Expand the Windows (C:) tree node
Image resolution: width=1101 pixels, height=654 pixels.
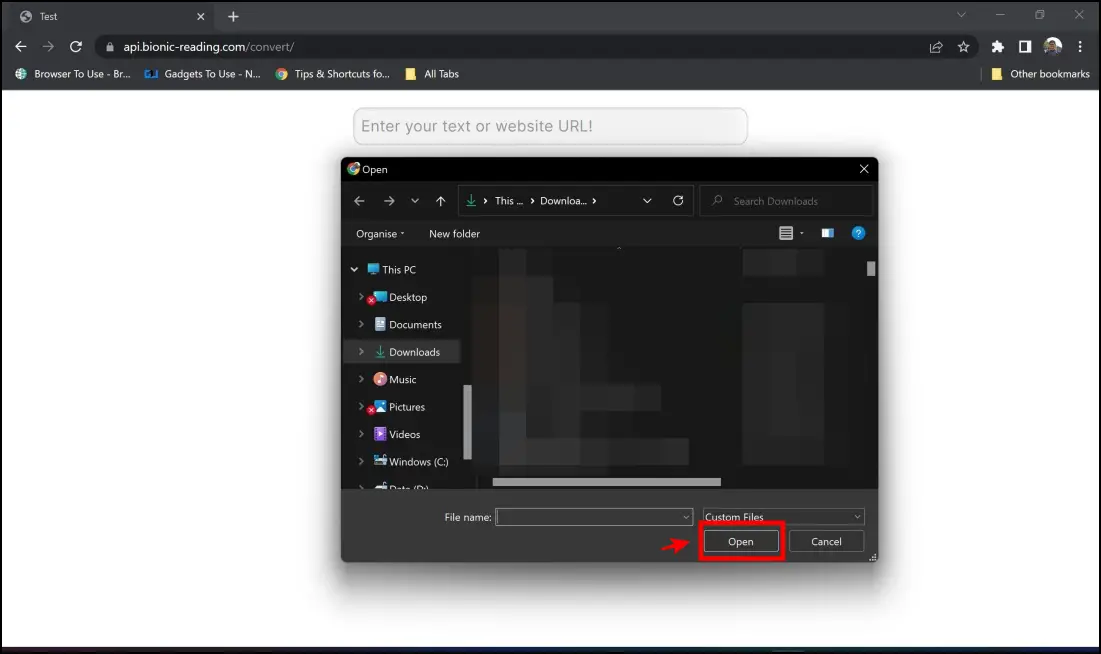pos(361,462)
